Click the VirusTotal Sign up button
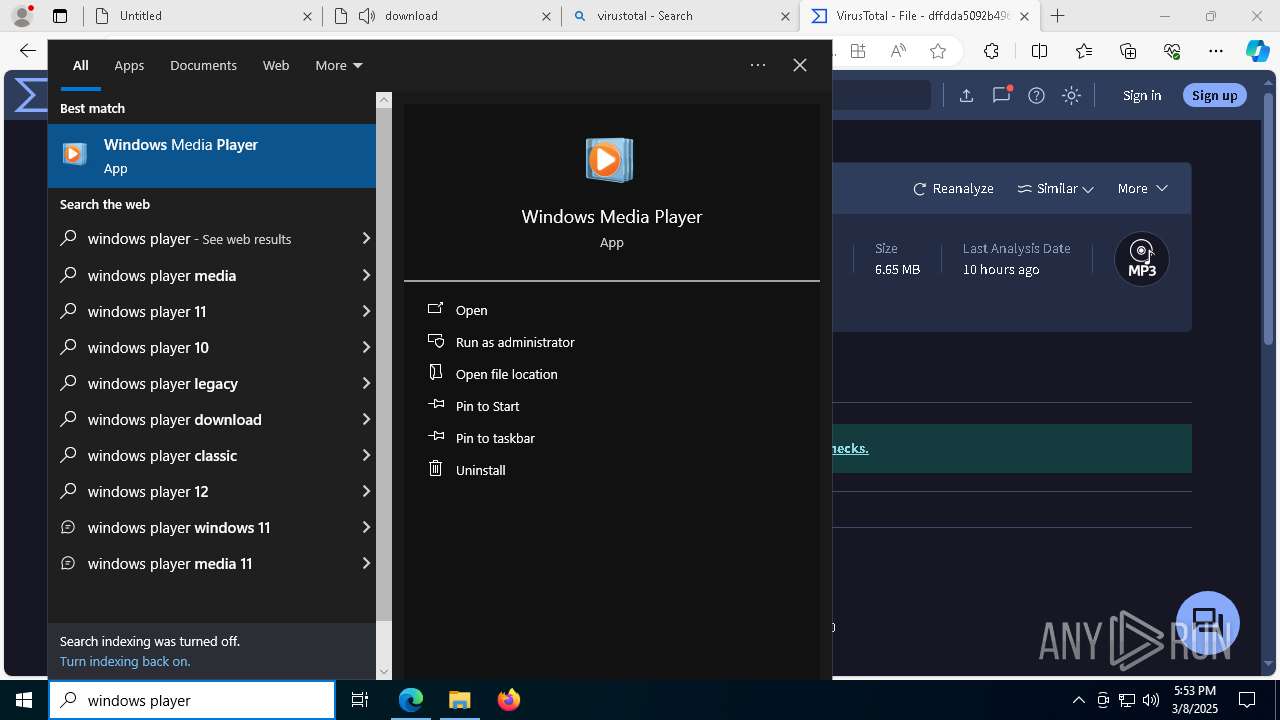This screenshot has width=1280, height=720. [1215, 95]
